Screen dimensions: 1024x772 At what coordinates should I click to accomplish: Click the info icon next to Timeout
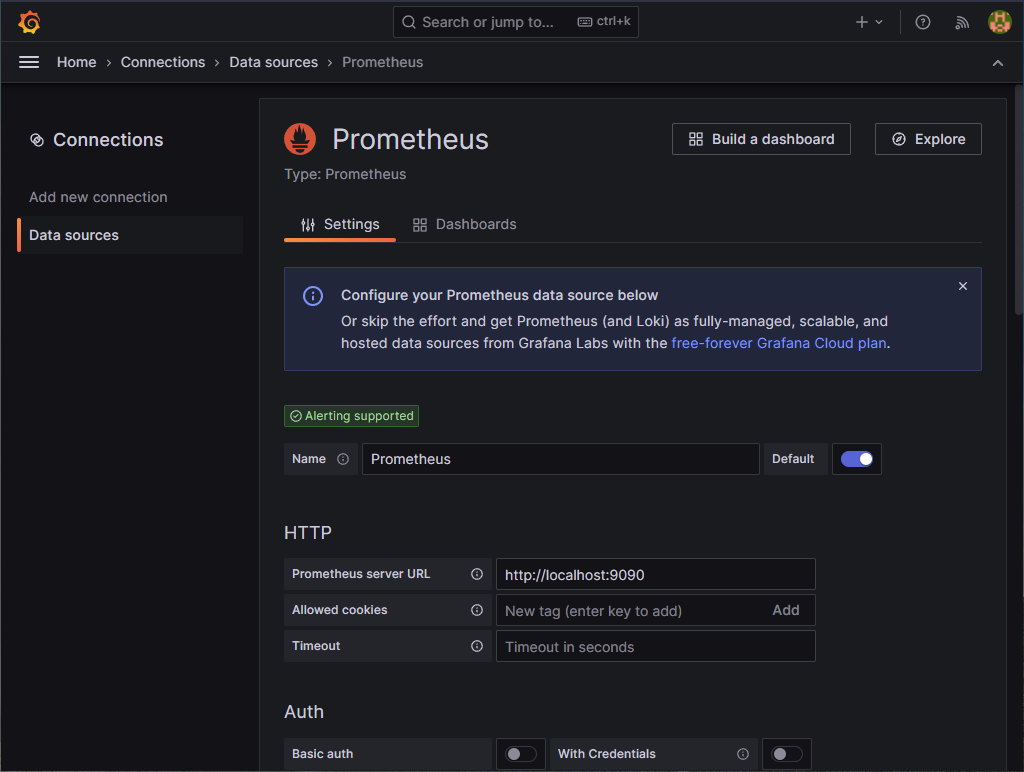coord(475,646)
